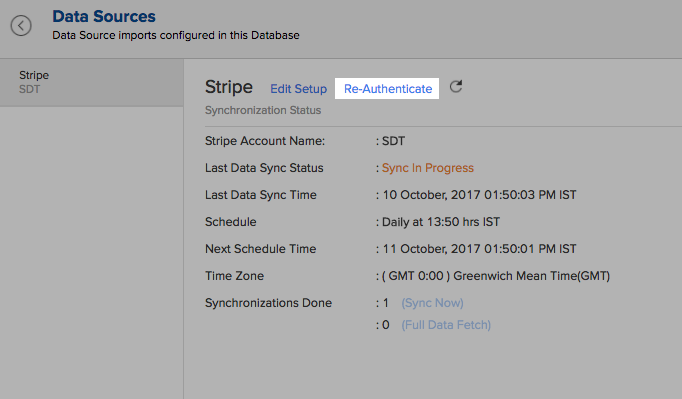Click the Schedule label
Image resolution: width=682 pixels, height=399 pixels.
pyautogui.click(x=231, y=222)
